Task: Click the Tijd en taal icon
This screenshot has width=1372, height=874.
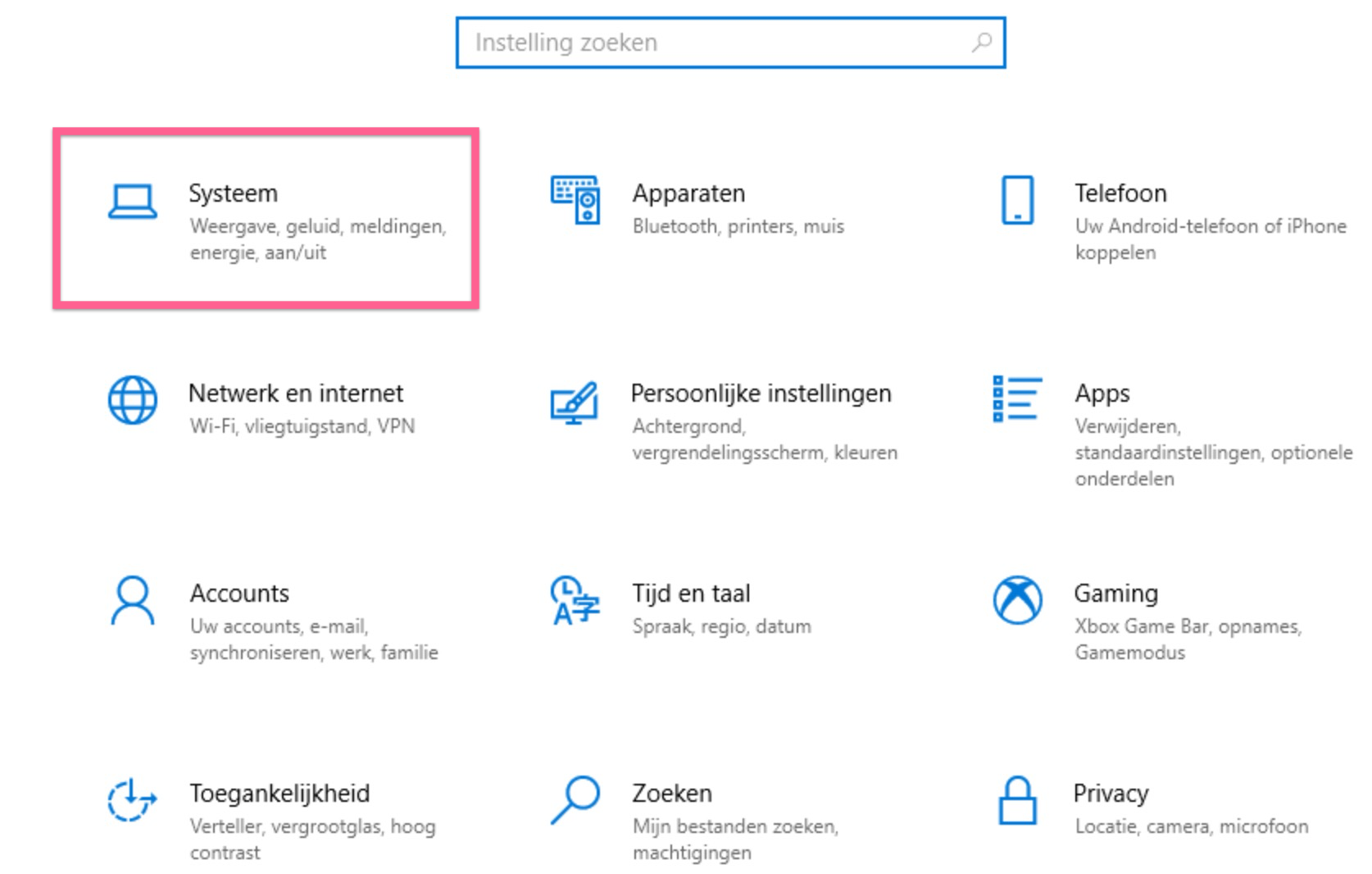Action: [x=575, y=600]
